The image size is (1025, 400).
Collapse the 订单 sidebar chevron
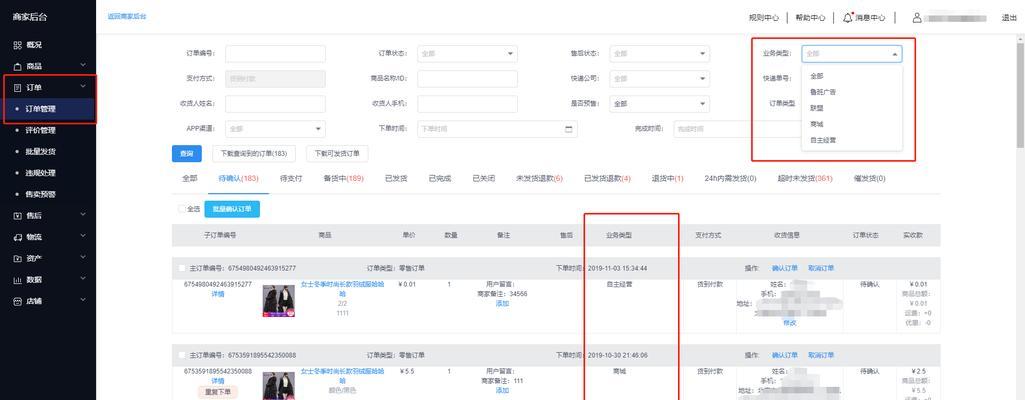click(x=83, y=87)
